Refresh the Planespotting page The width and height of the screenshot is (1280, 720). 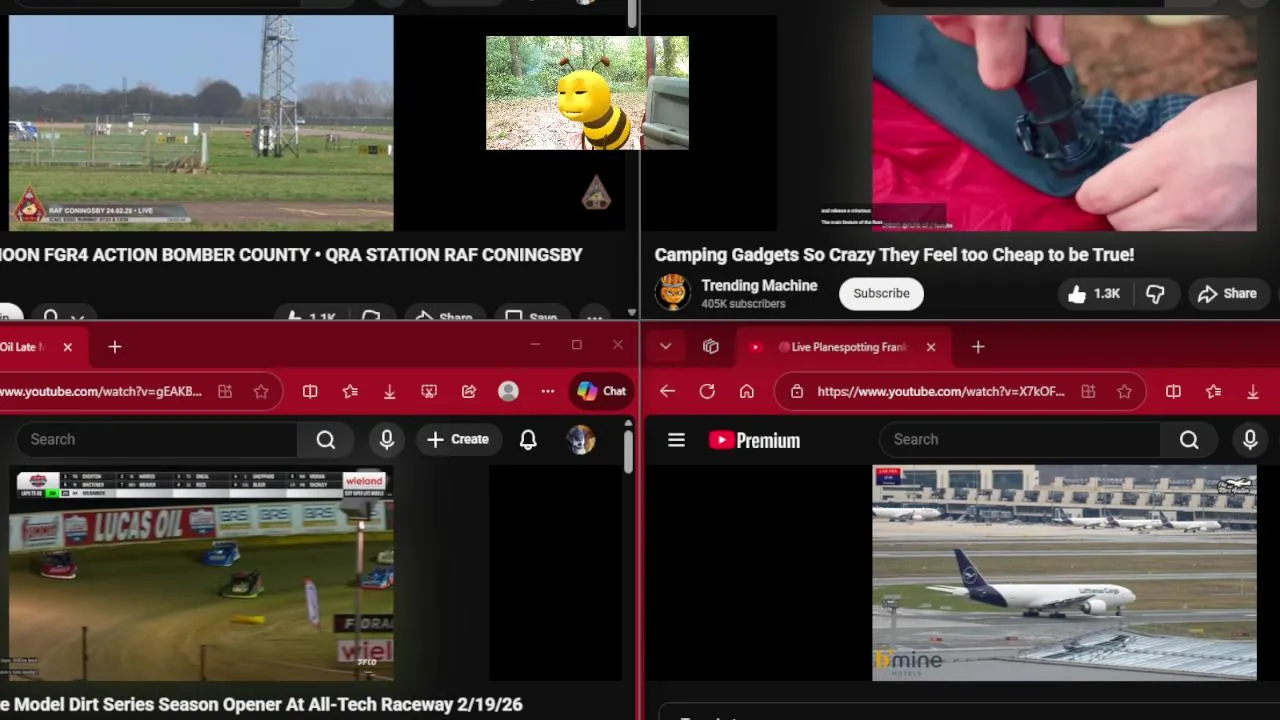[x=707, y=392]
